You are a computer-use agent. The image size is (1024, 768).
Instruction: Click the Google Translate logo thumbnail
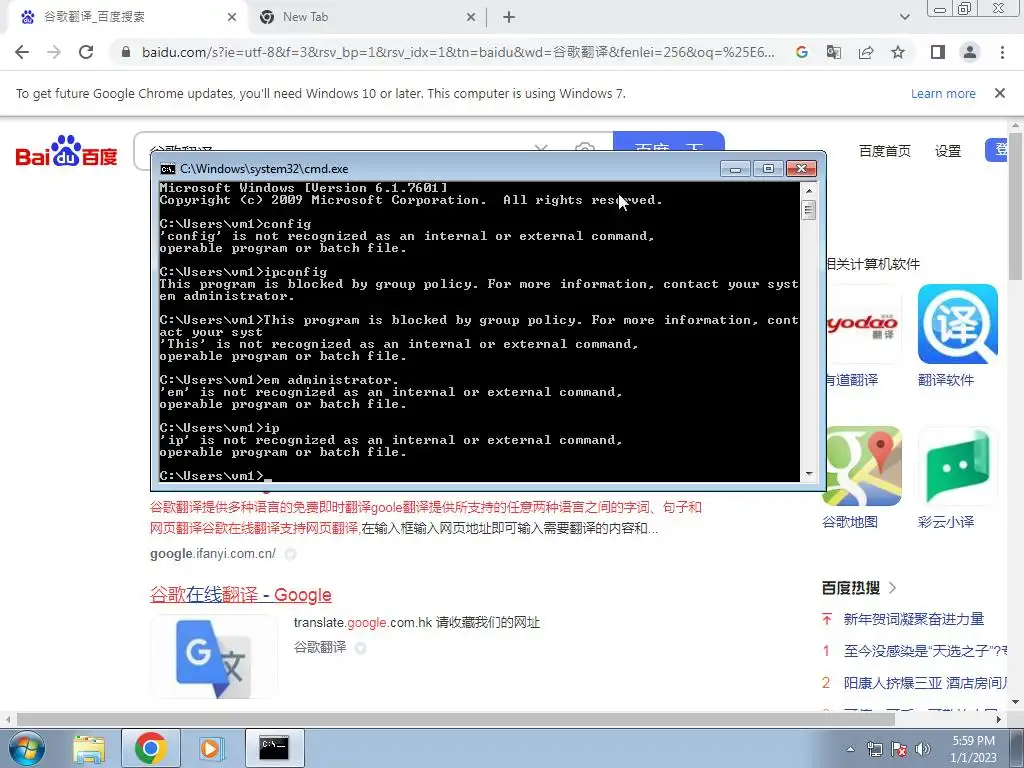coord(214,656)
